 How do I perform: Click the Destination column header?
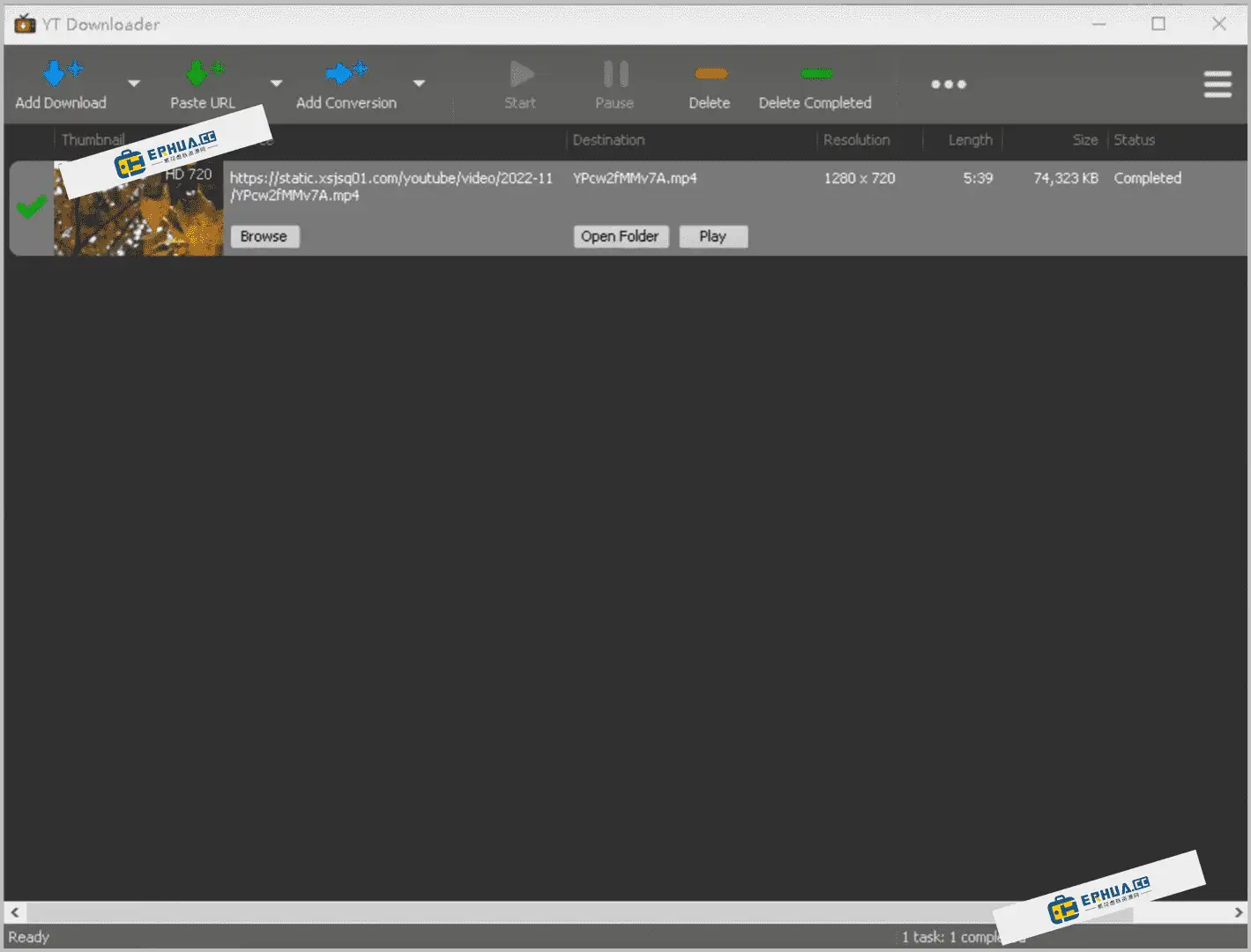point(608,140)
